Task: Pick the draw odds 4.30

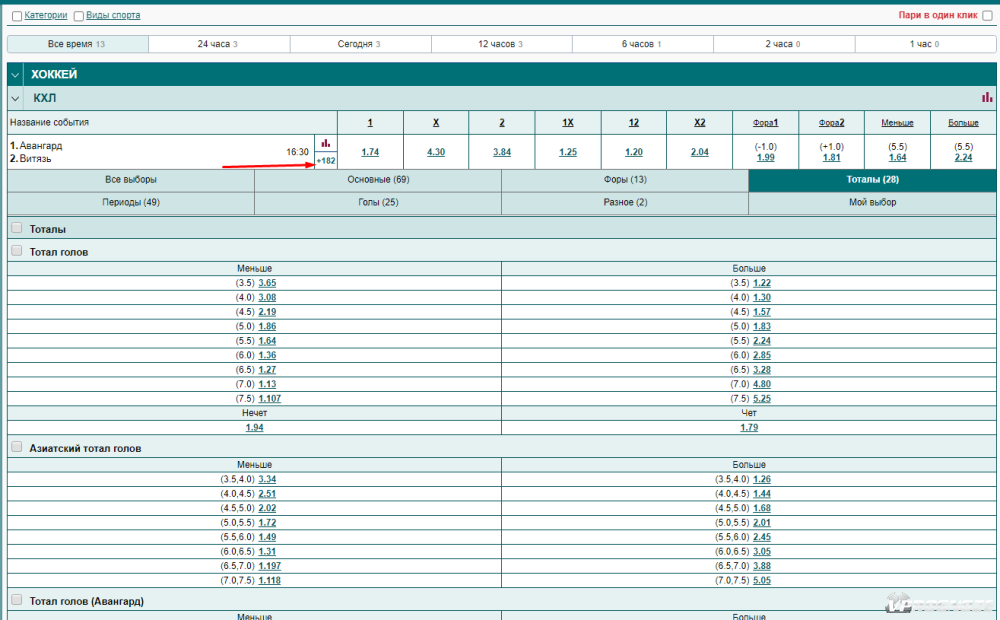Action: (436, 152)
